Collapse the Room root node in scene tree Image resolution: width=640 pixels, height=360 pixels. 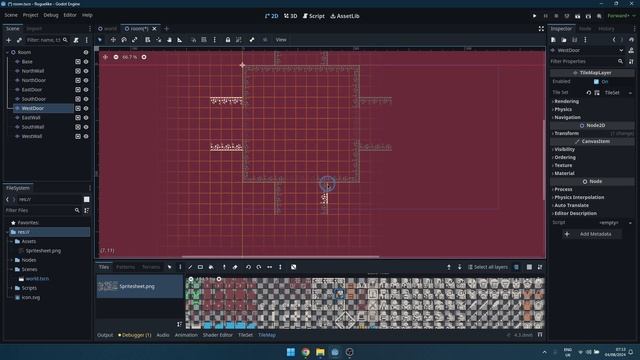pyautogui.click(x=7, y=52)
